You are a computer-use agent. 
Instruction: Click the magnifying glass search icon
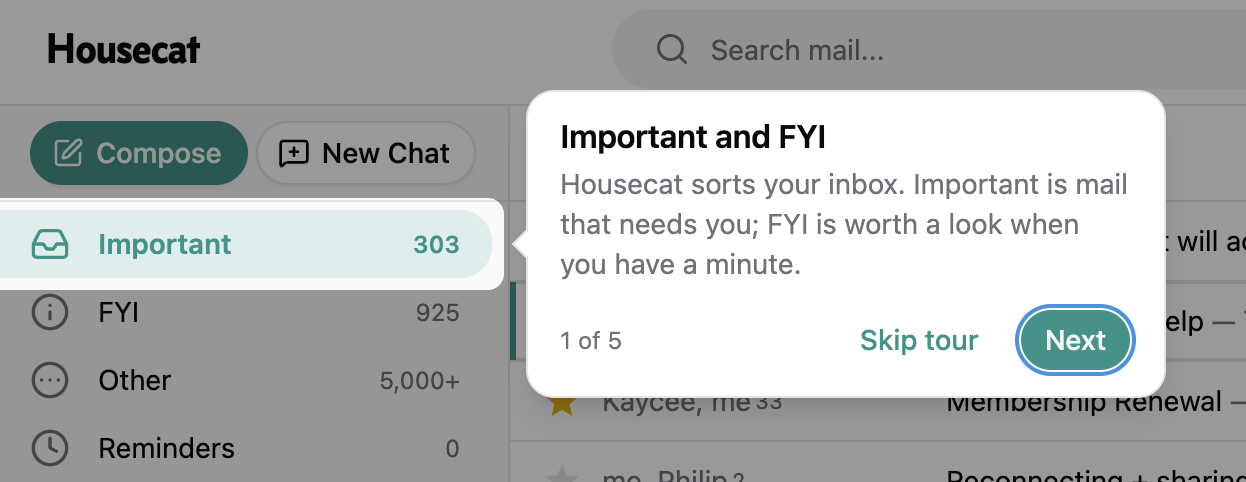click(x=672, y=50)
